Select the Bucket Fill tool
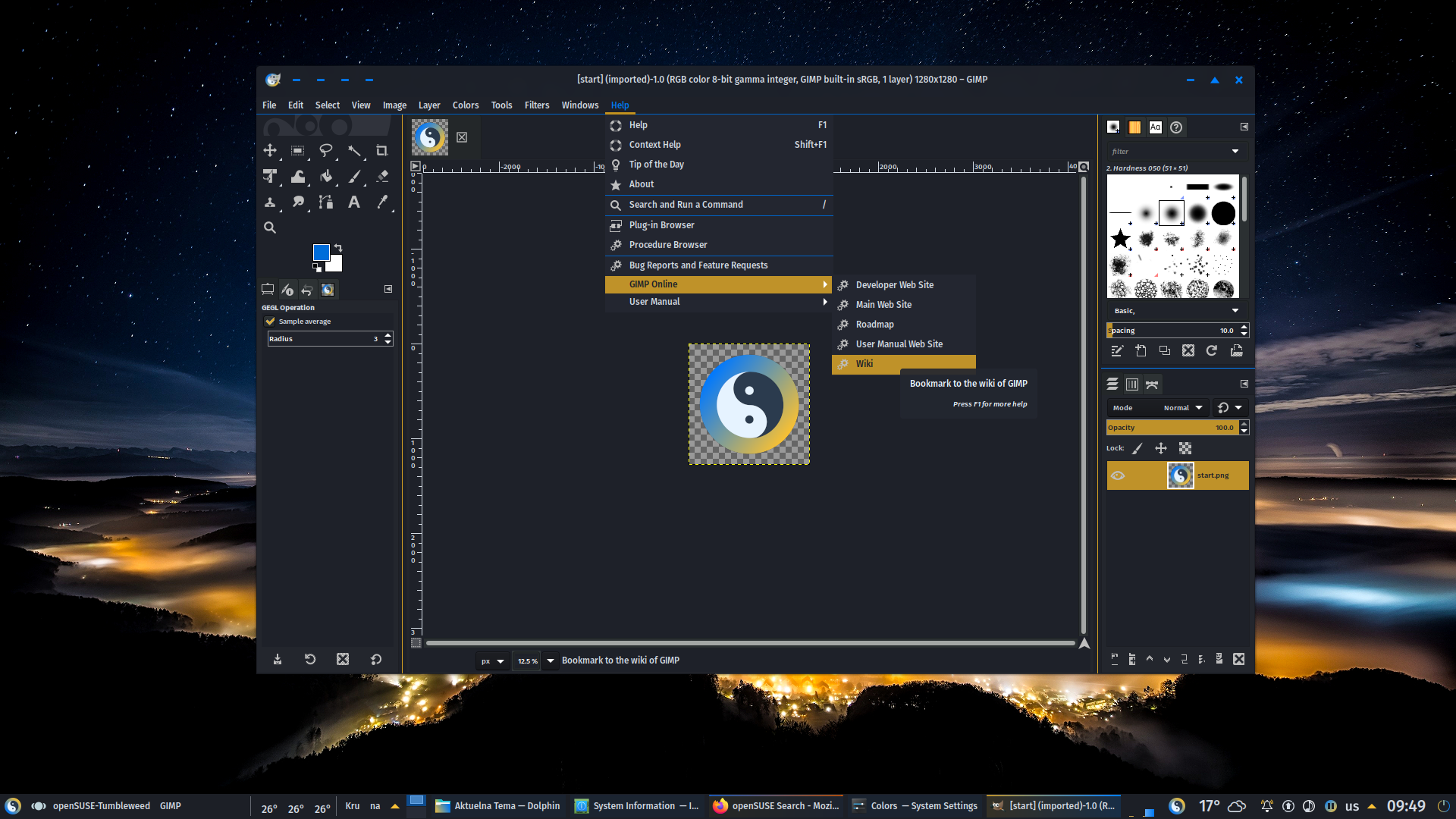1456x819 pixels. pyautogui.click(x=326, y=177)
